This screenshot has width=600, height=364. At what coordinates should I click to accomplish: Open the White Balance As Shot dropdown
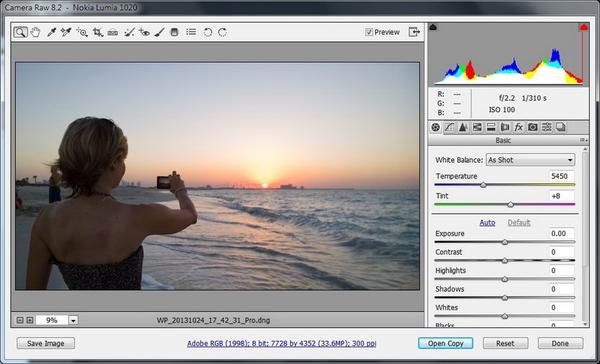pyautogui.click(x=530, y=160)
